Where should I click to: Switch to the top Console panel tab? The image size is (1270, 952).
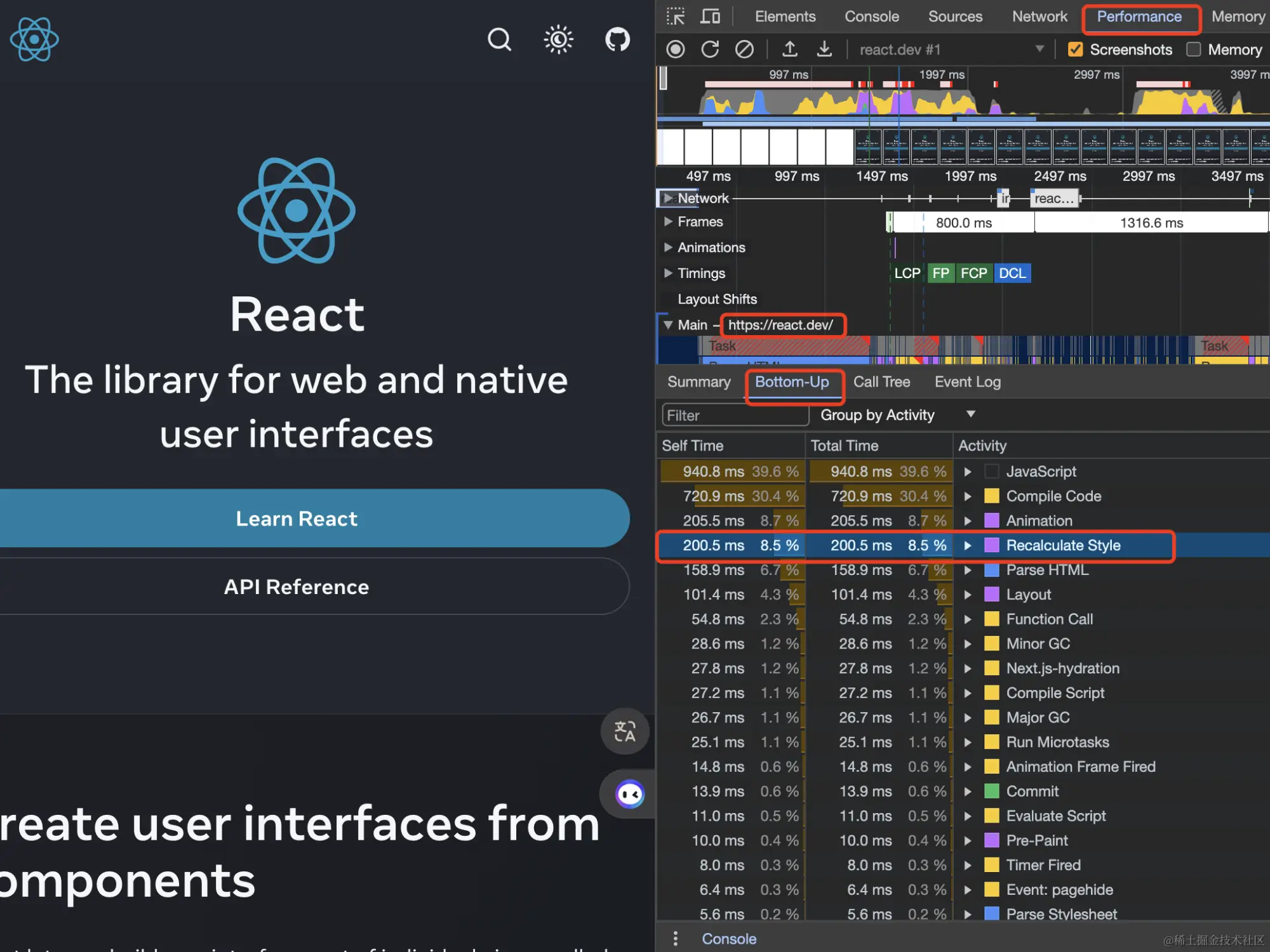click(871, 17)
